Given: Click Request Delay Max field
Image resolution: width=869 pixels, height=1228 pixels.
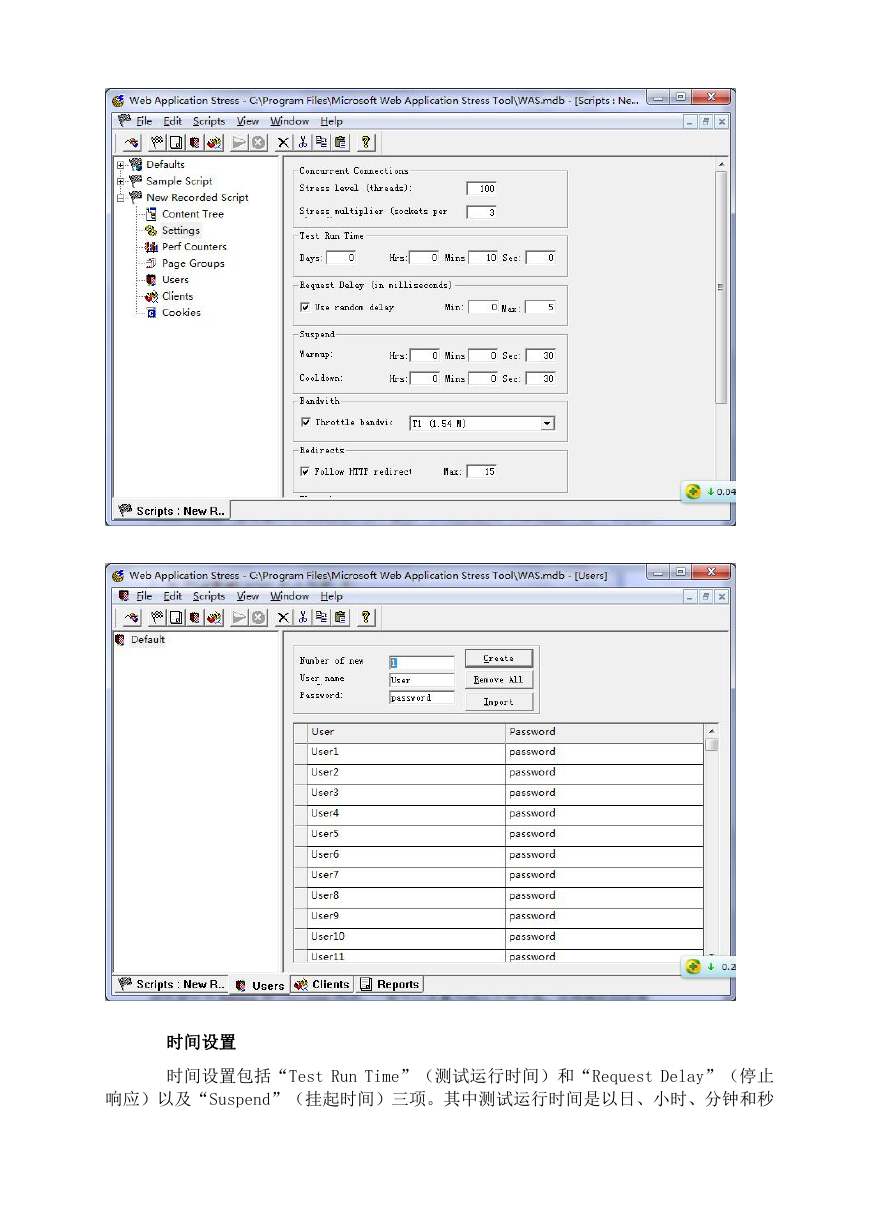Looking at the screenshot, I should [540, 307].
